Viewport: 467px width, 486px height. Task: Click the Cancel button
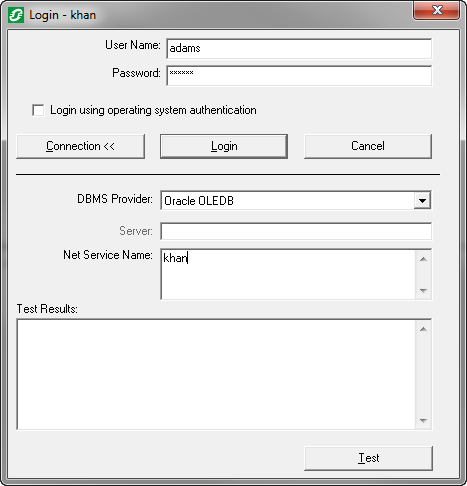(368, 146)
